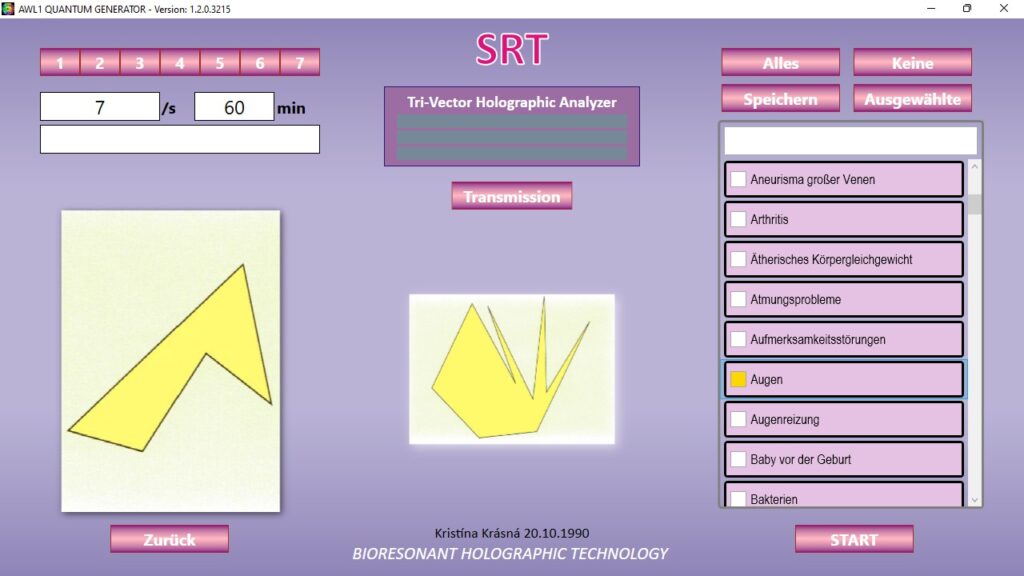The image size is (1024, 576).
Task: Click the numbered button 1
Action: point(60,63)
